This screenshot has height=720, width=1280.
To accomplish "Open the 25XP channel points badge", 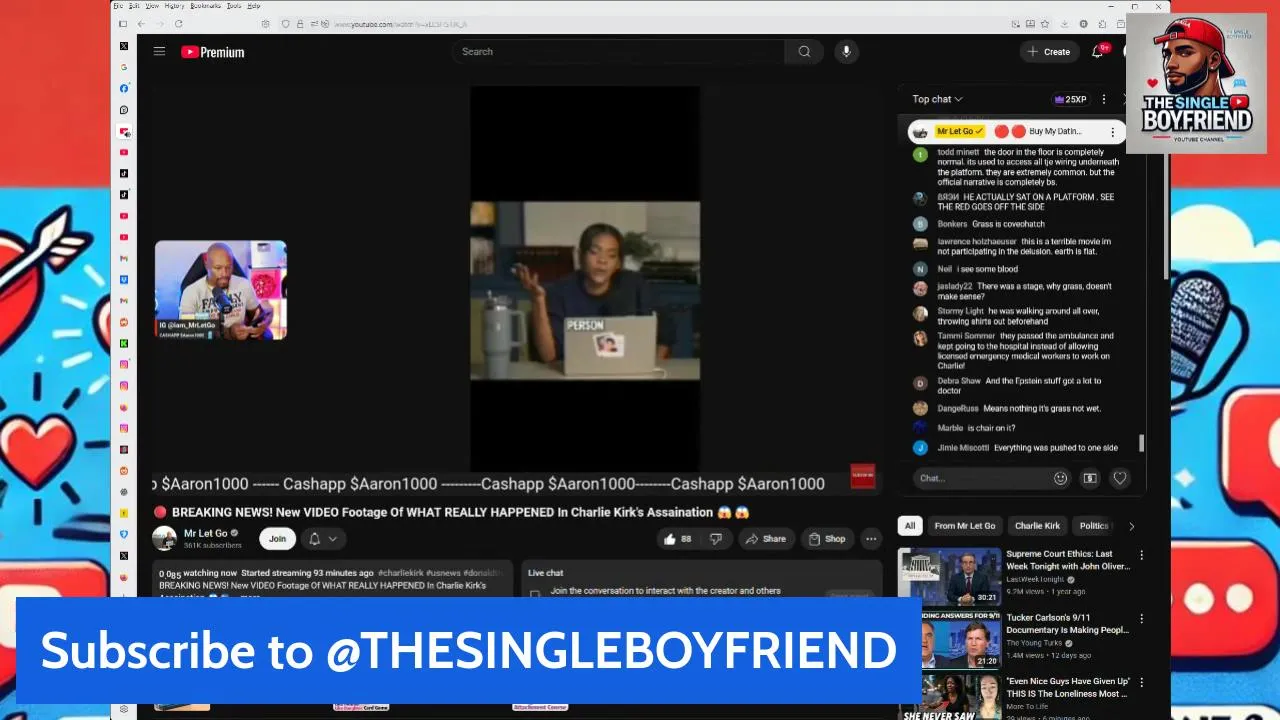I will pyautogui.click(x=1070, y=99).
